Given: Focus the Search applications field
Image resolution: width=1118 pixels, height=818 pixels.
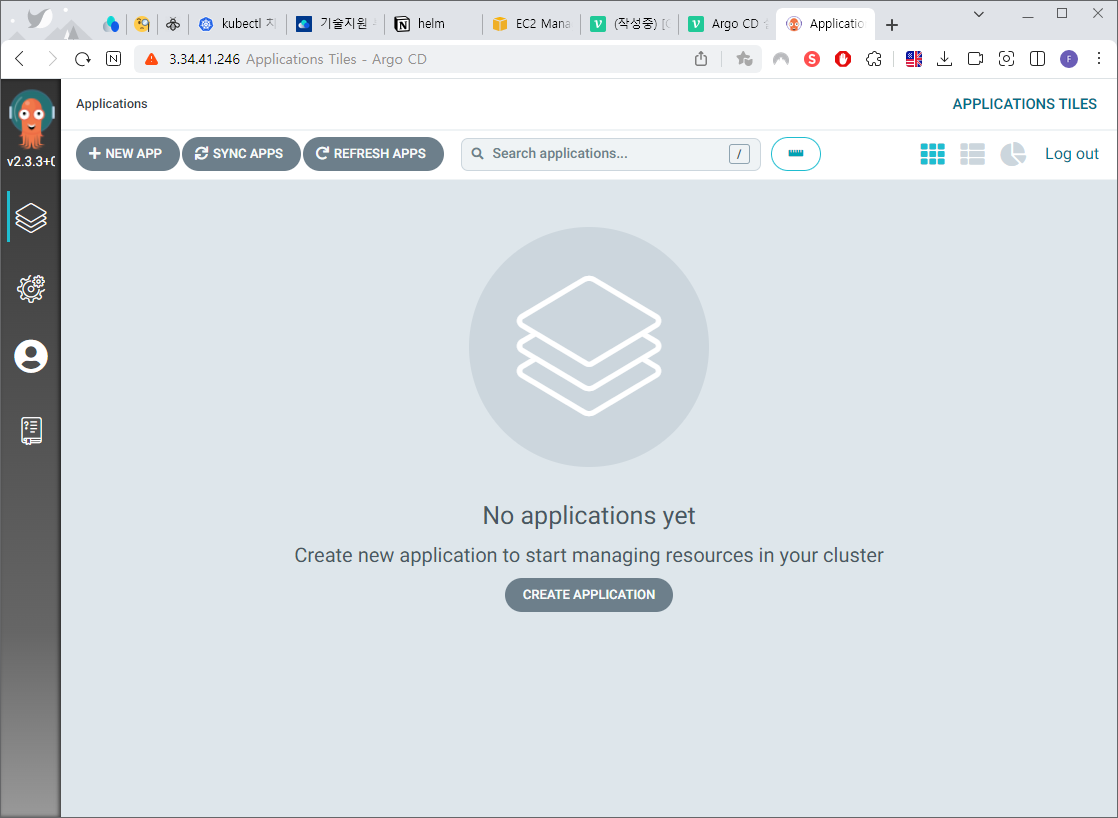Looking at the screenshot, I should click(x=611, y=154).
